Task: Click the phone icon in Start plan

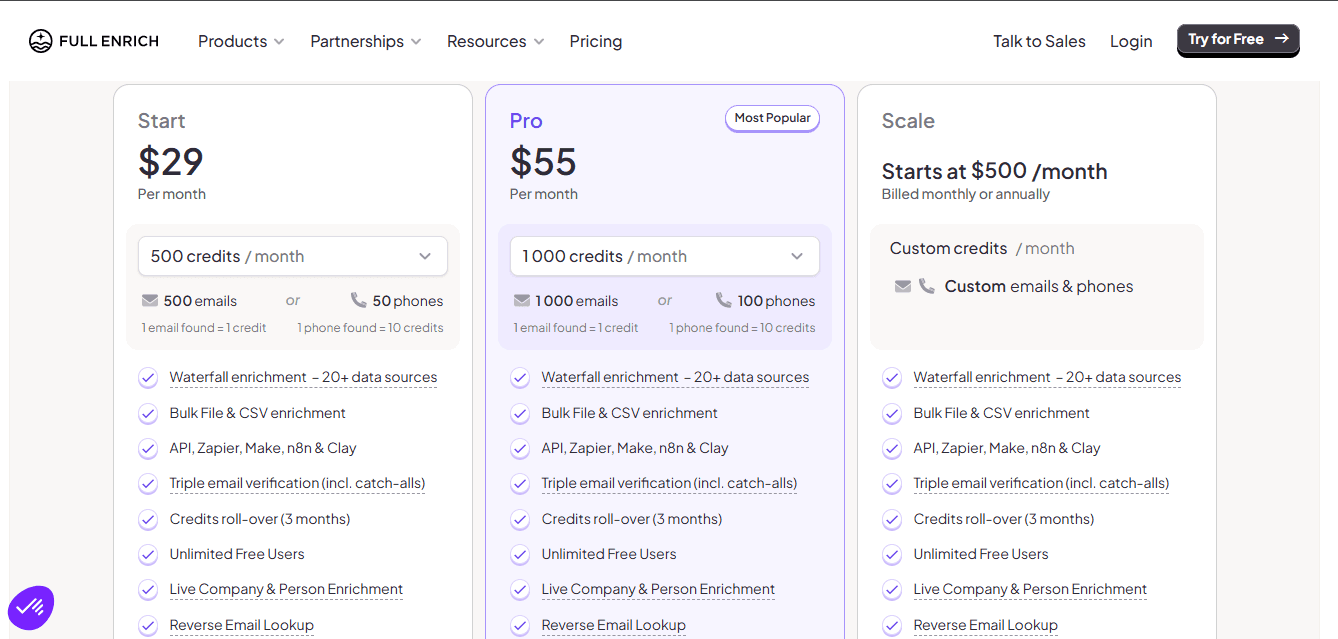Action: 359,300
